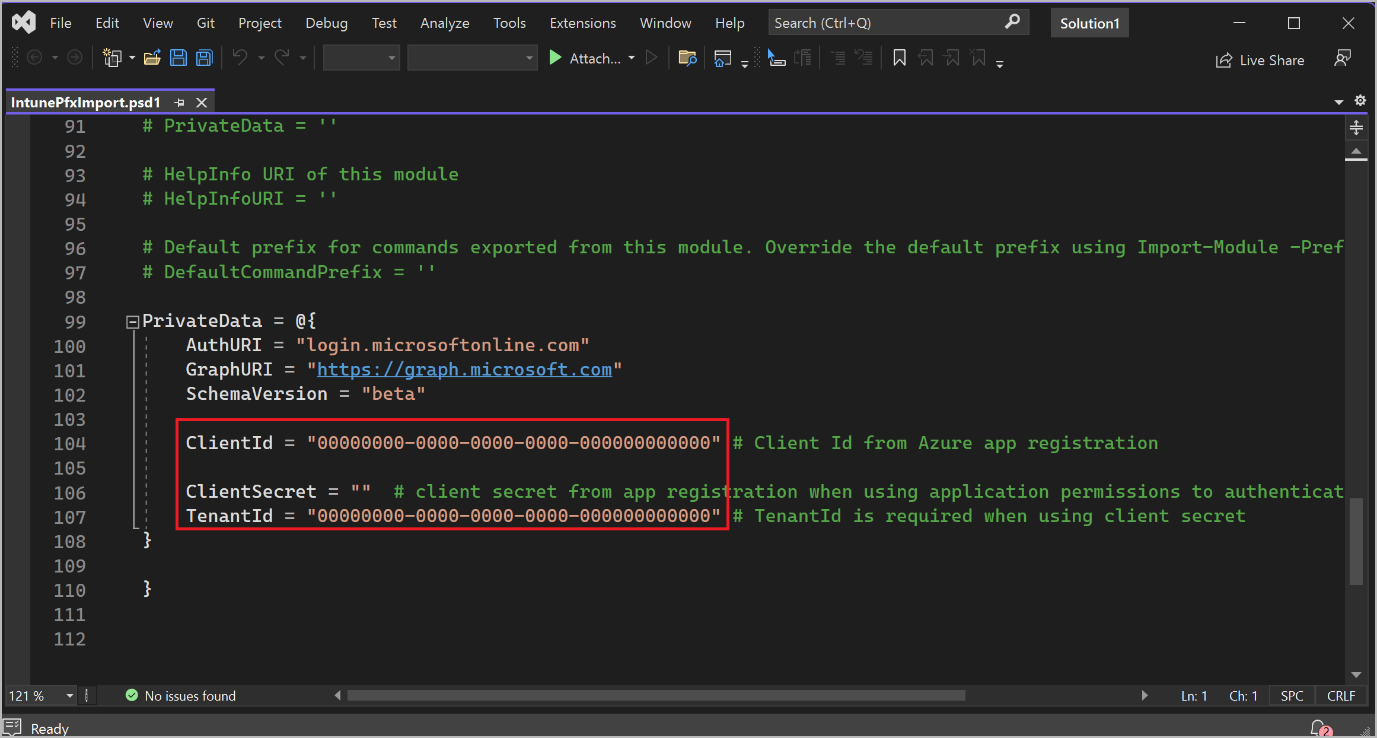The image size is (1377, 738).
Task: Open the Analyze menu
Action: 444,23
